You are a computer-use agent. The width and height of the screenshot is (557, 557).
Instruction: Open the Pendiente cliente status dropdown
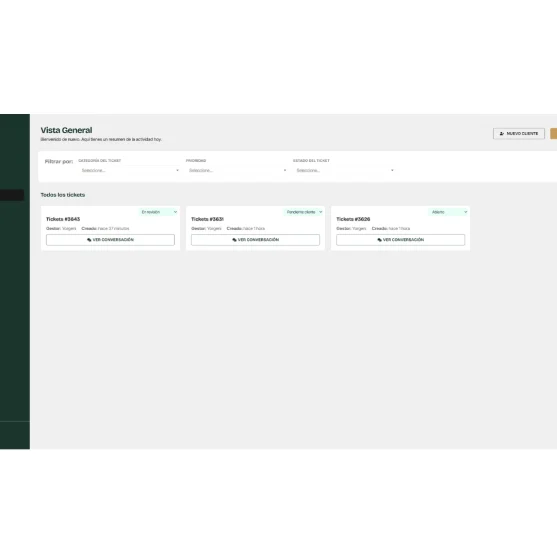[304, 212]
